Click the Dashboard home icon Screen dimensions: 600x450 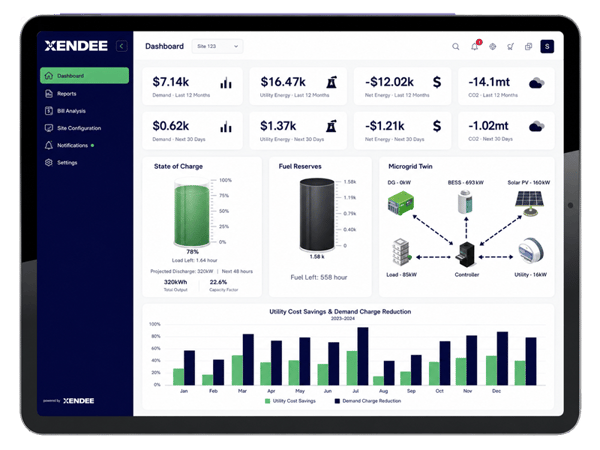click(x=49, y=75)
